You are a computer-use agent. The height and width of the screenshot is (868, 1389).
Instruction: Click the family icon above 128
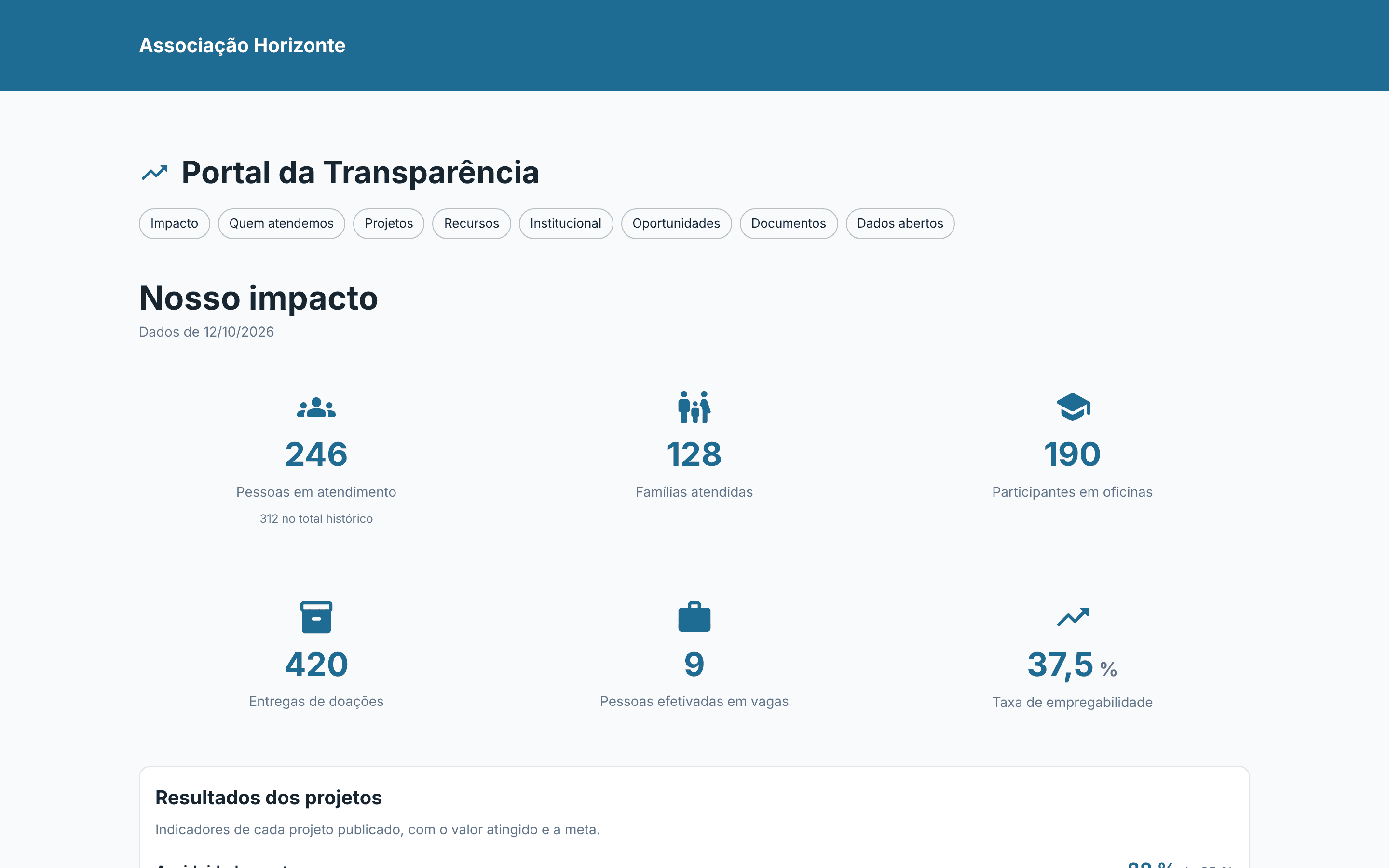point(694,407)
